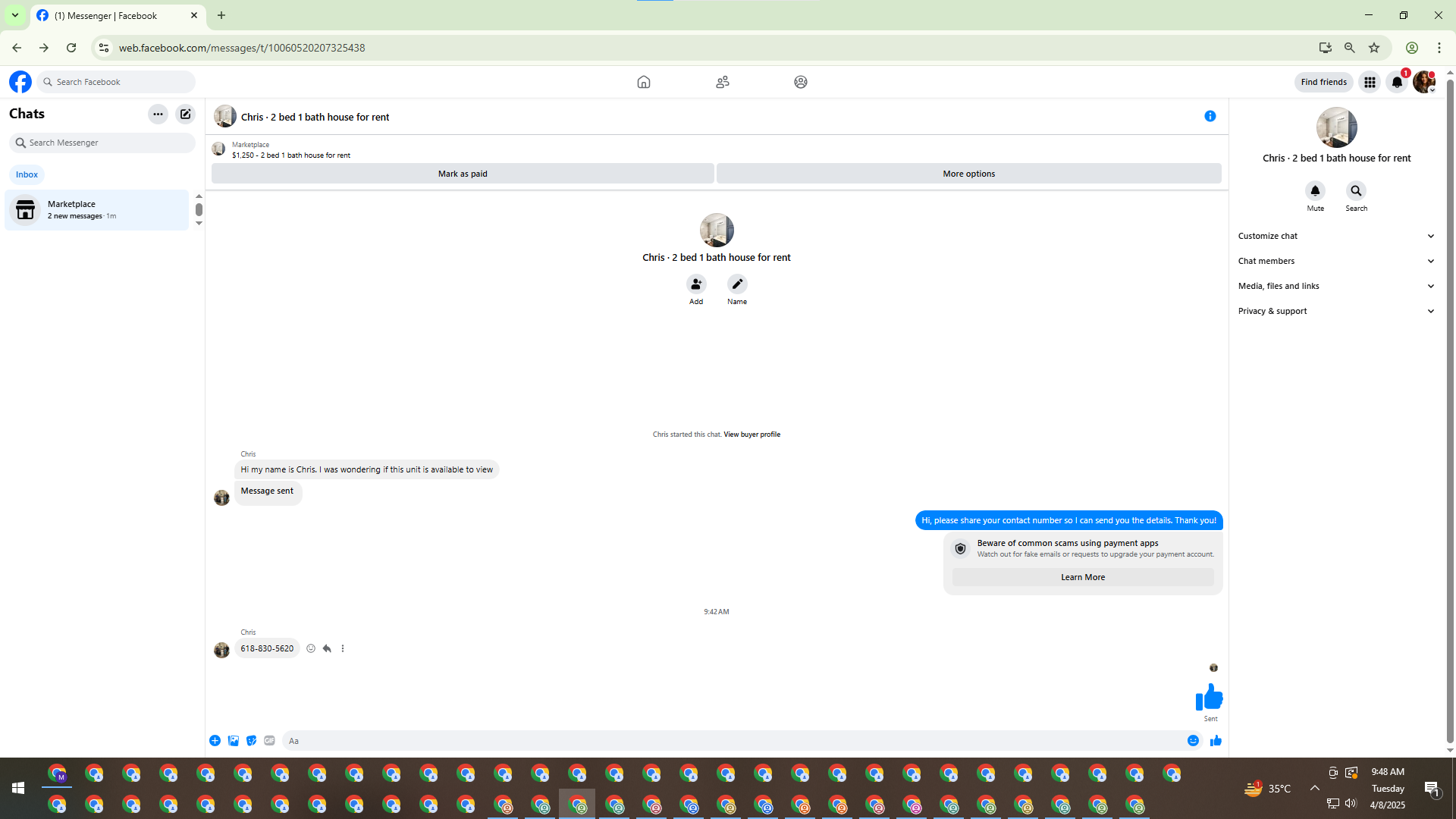This screenshot has height=819, width=1456.
Task: Click the Add people icon
Action: coord(695,284)
